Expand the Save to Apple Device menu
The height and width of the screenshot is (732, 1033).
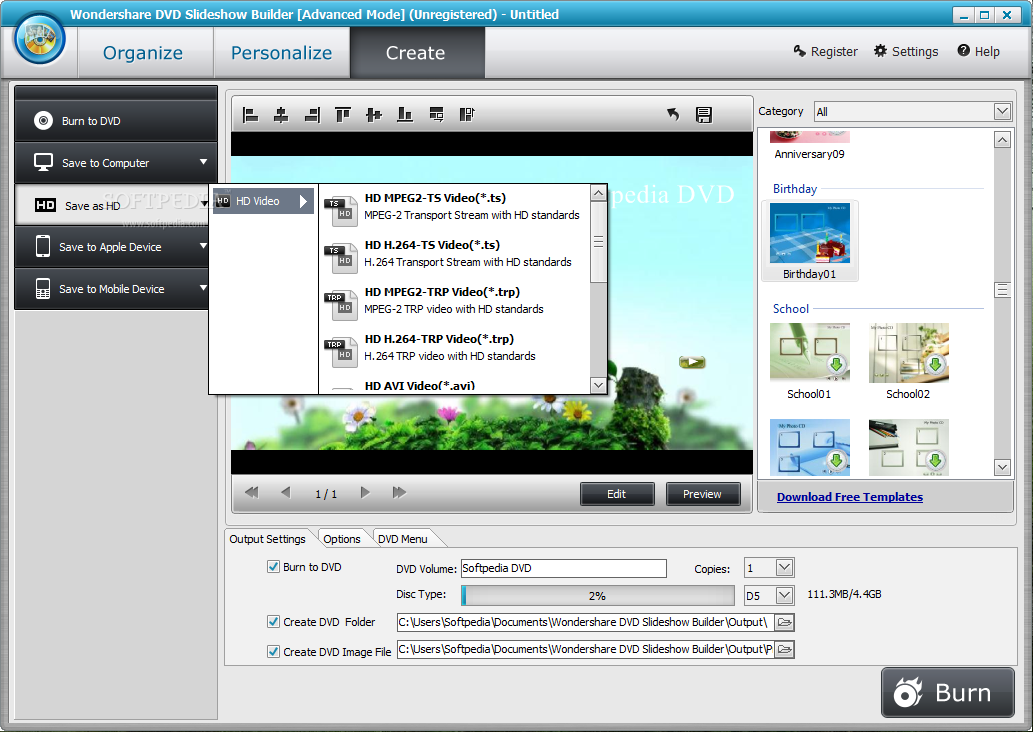(x=204, y=246)
